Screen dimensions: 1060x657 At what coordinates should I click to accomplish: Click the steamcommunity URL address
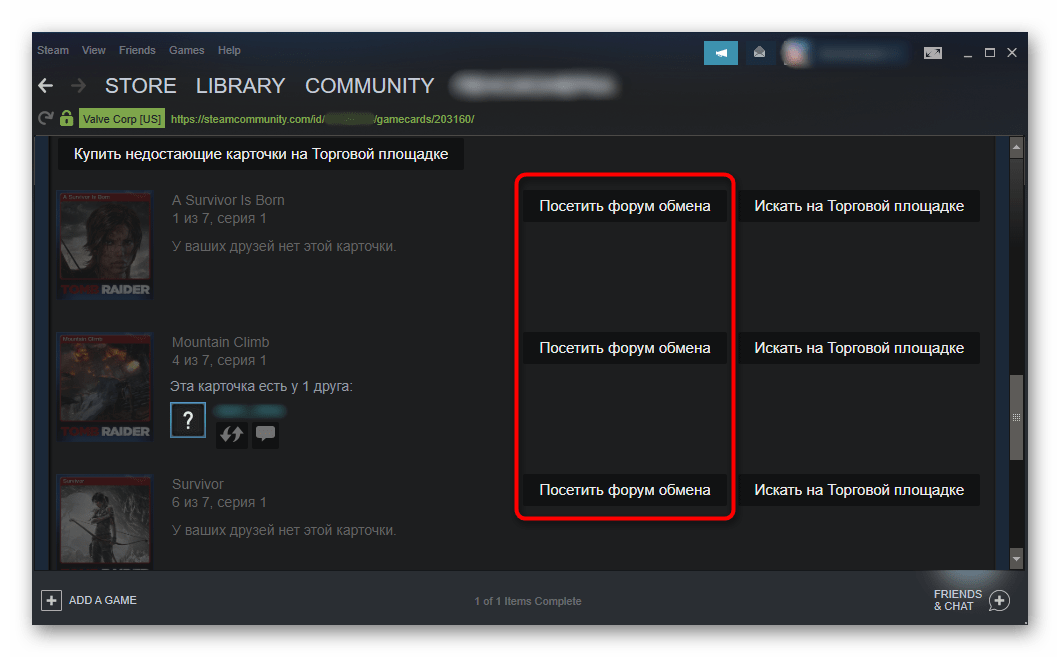322,119
